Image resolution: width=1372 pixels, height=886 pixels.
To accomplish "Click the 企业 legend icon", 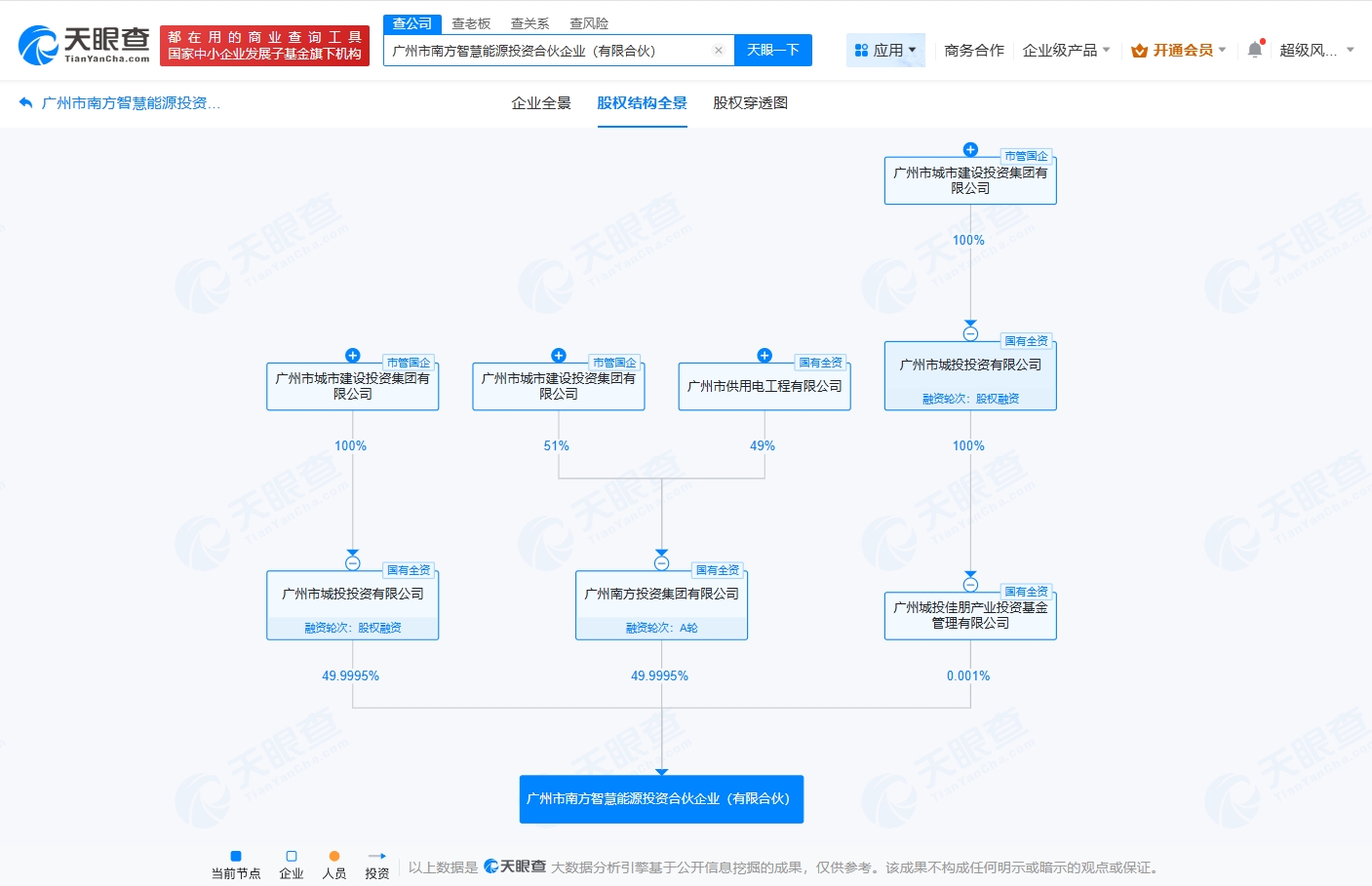I will pyautogui.click(x=291, y=857).
